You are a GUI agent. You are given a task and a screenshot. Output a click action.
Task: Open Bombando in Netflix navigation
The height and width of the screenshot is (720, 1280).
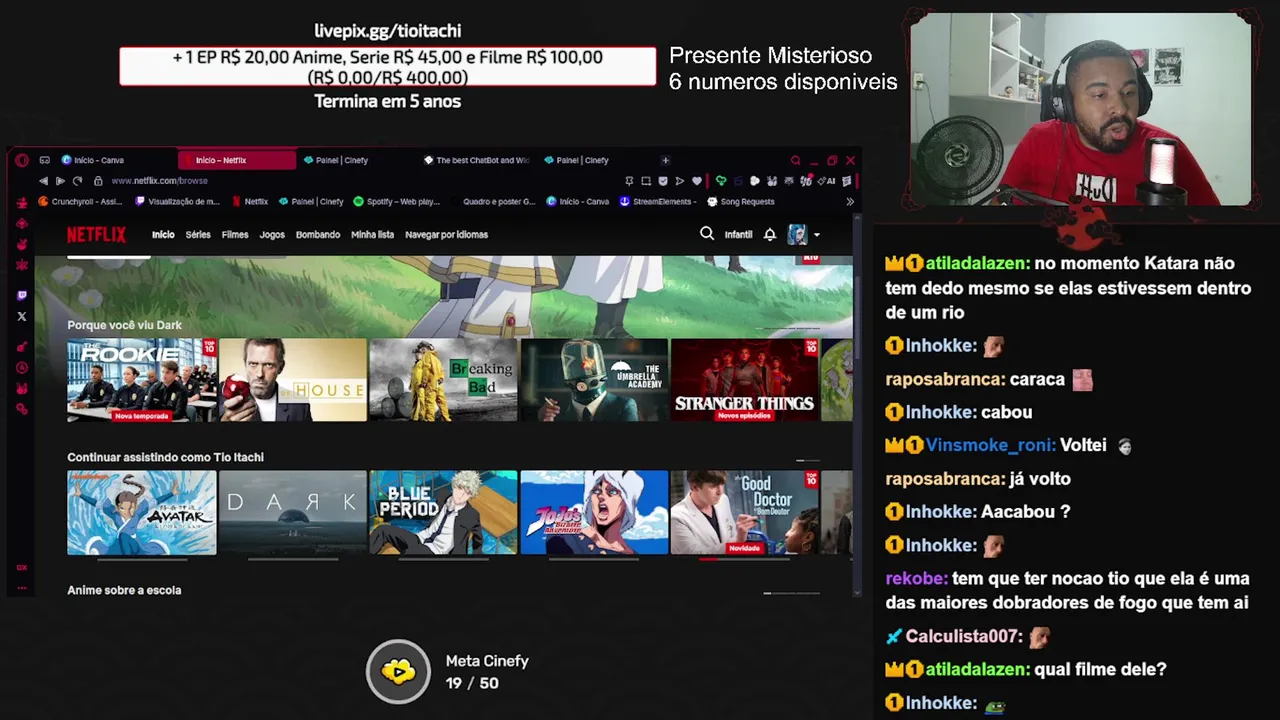click(318, 234)
